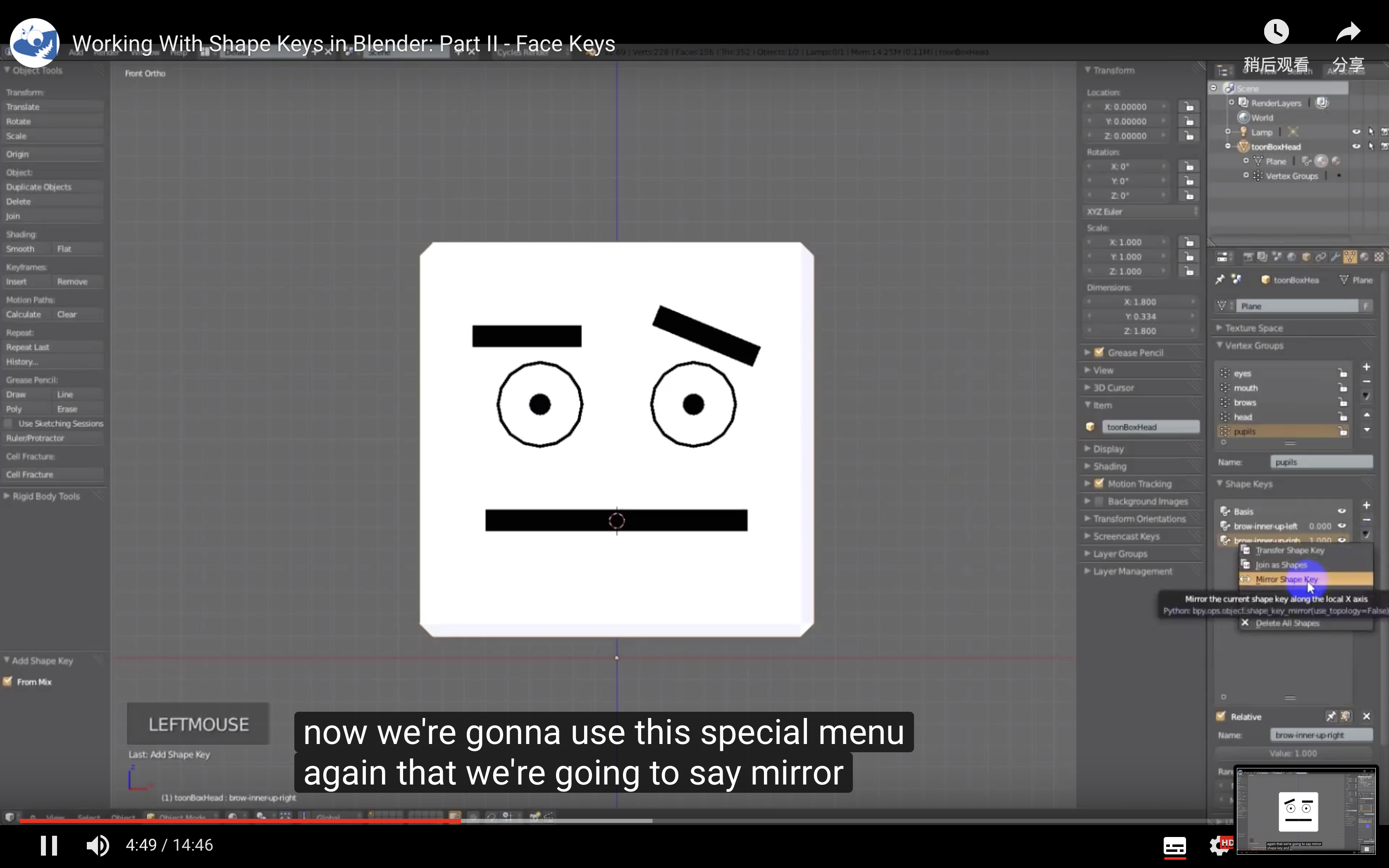
Task: Uncheck the From Mix checkbox
Action: (x=8, y=682)
